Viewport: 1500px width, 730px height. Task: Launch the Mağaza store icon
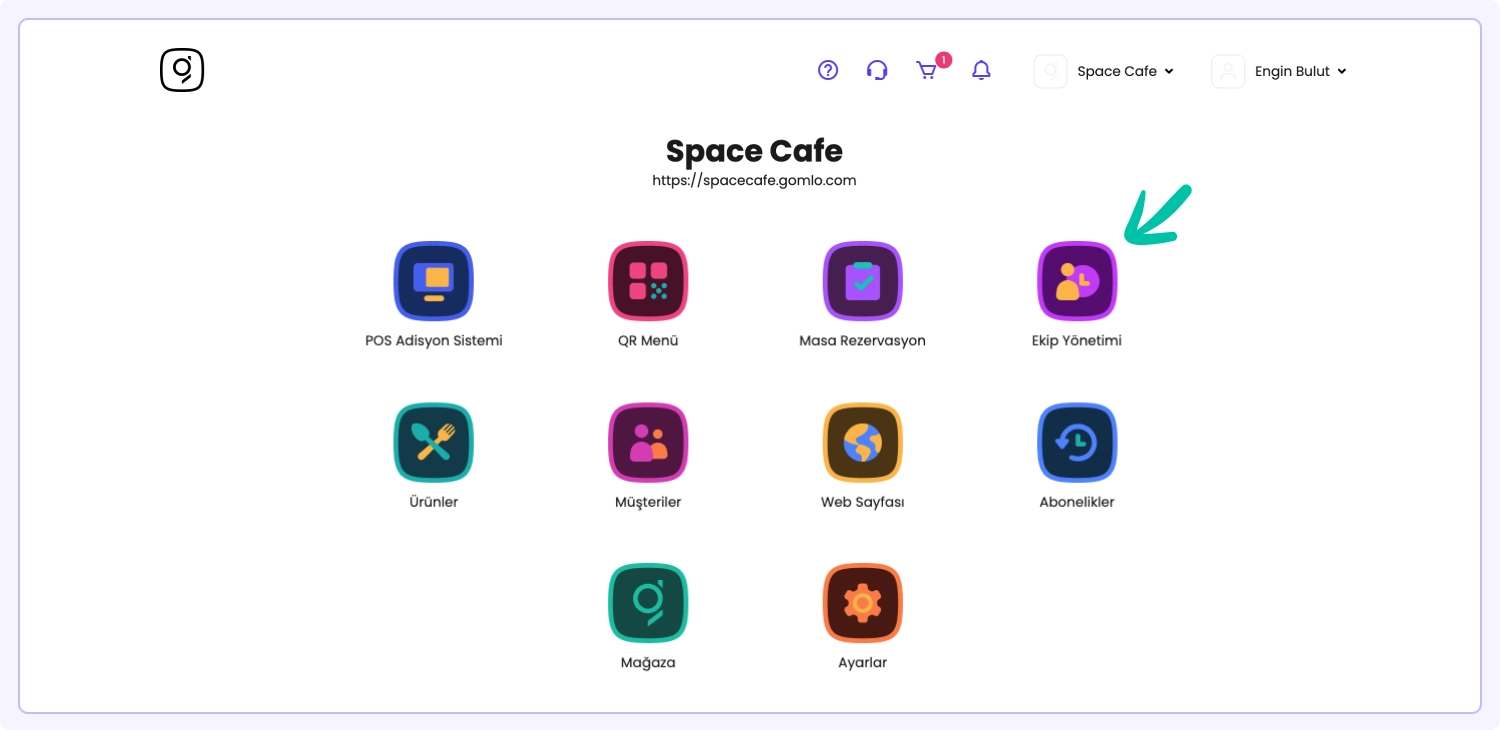click(648, 603)
